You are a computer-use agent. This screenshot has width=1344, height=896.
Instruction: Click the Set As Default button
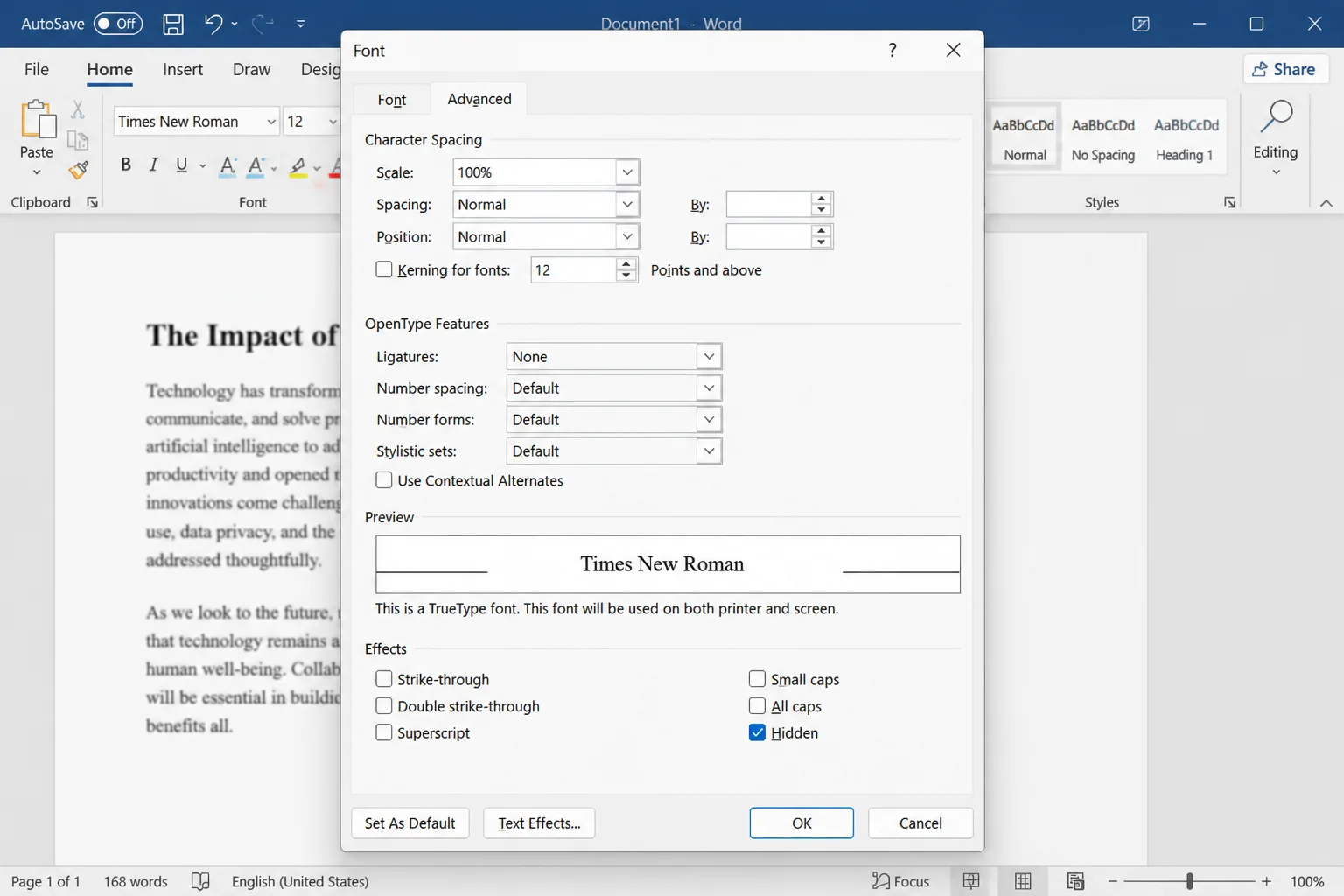tap(410, 823)
